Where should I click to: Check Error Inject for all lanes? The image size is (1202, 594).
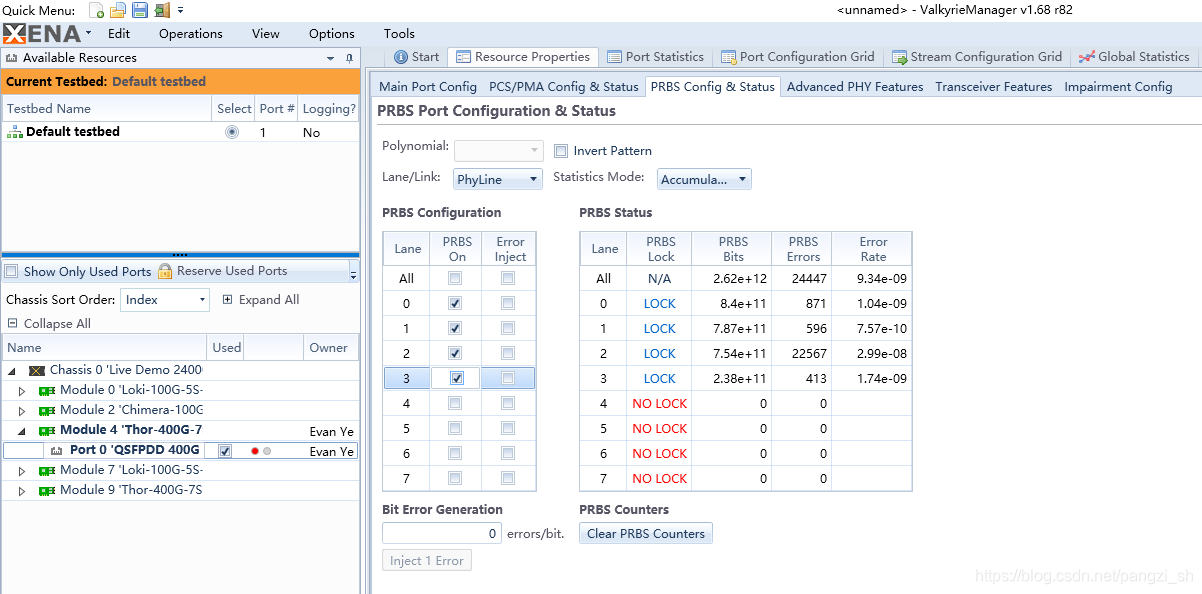point(508,278)
